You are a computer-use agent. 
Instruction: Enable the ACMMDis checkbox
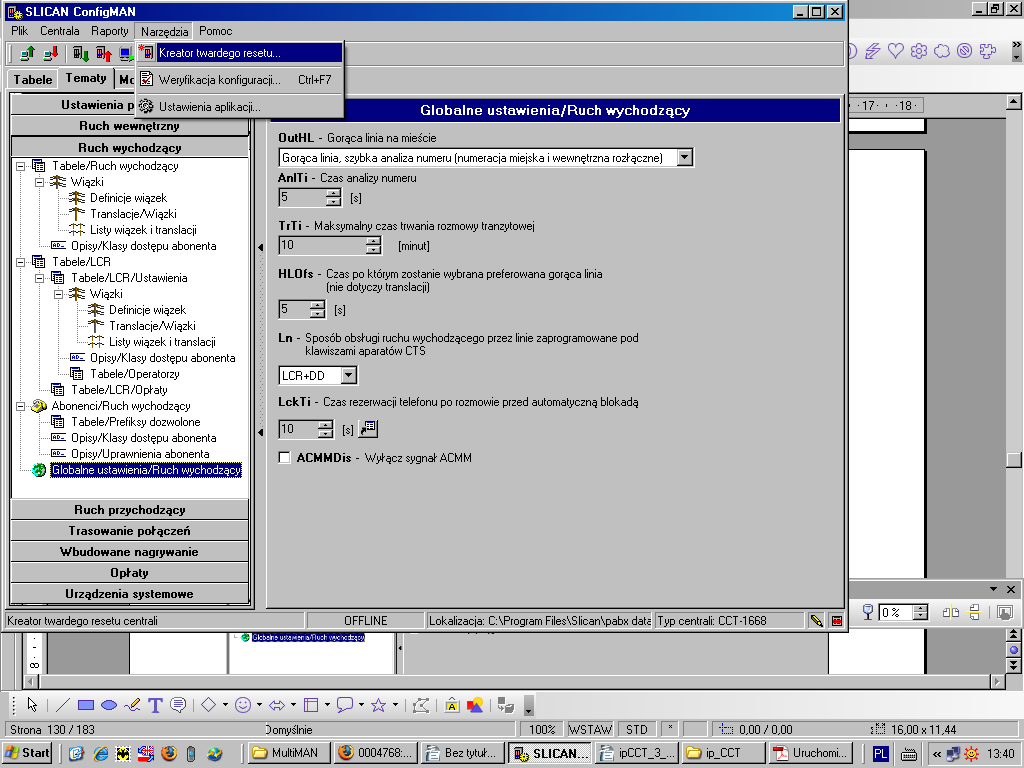285,458
